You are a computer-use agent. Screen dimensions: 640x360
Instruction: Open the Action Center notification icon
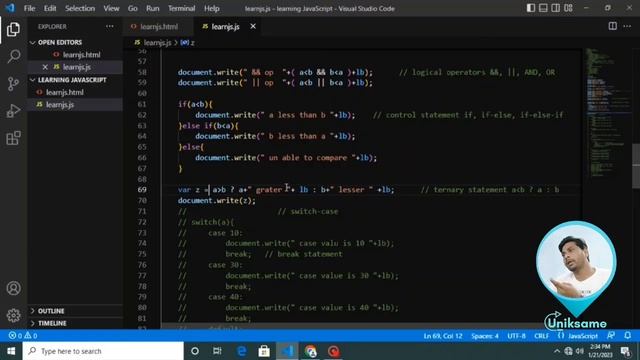pyautogui.click(x=625, y=351)
